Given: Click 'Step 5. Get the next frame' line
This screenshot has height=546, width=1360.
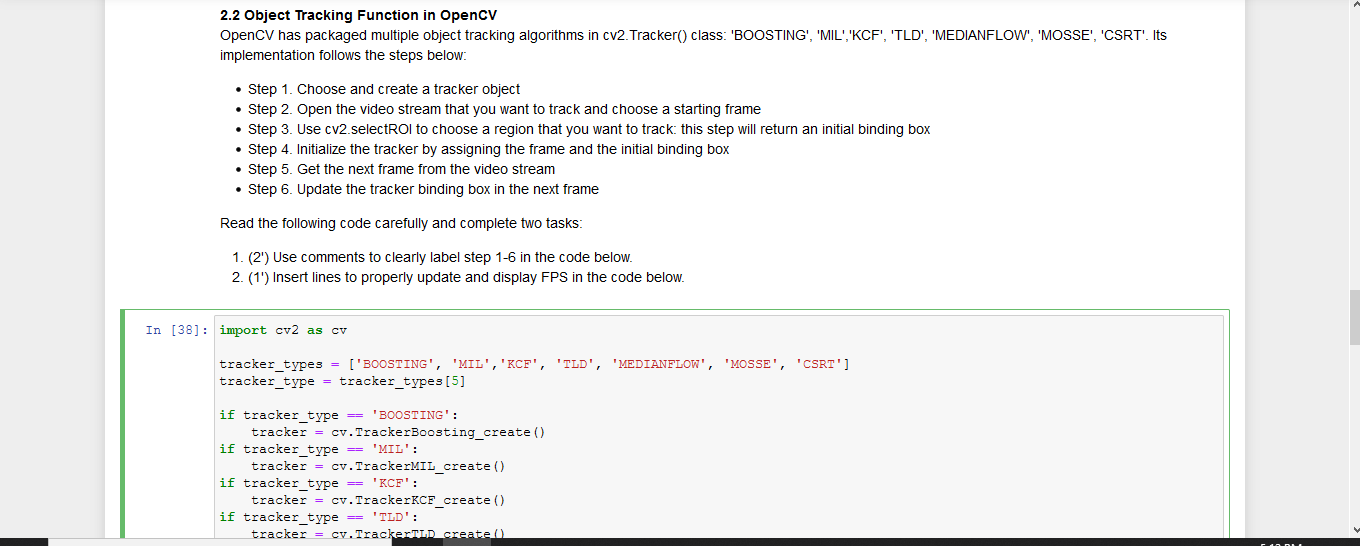Looking at the screenshot, I should 401,169.
